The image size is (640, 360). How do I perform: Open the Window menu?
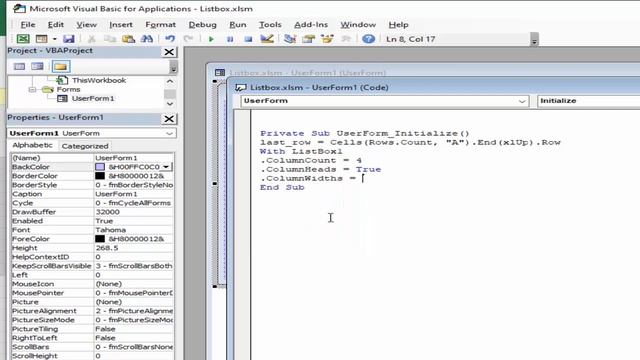358,24
